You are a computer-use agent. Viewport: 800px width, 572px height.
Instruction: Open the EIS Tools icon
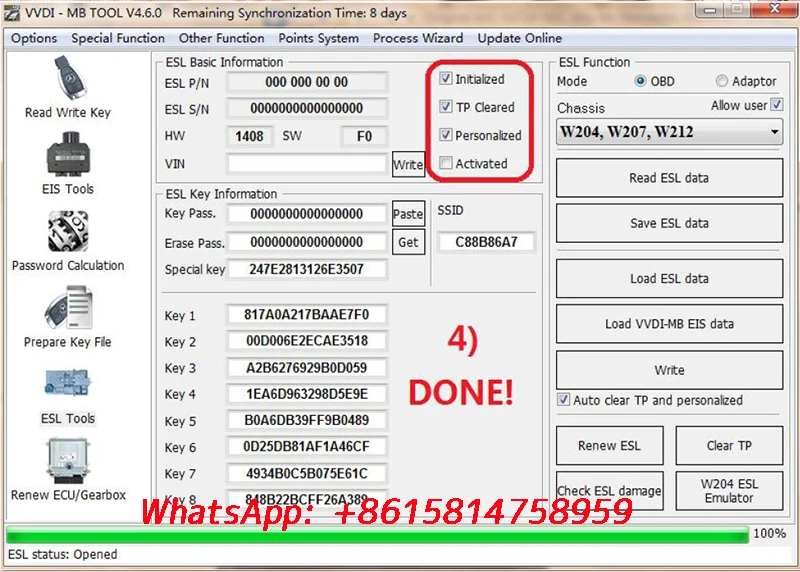click(68, 154)
